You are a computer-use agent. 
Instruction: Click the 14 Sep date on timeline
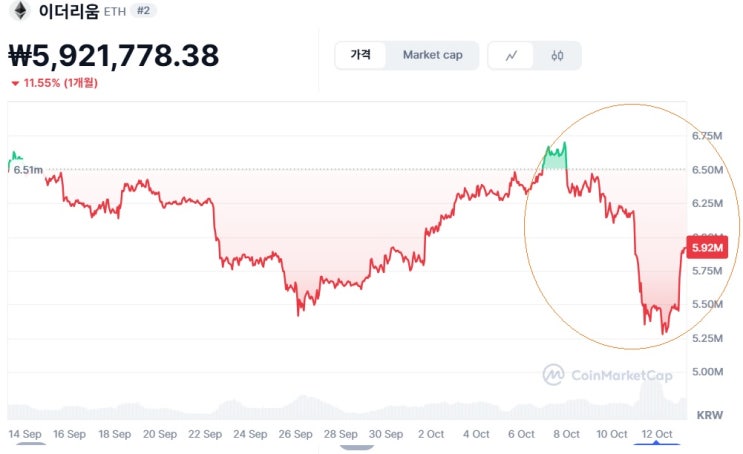[x=24, y=434]
